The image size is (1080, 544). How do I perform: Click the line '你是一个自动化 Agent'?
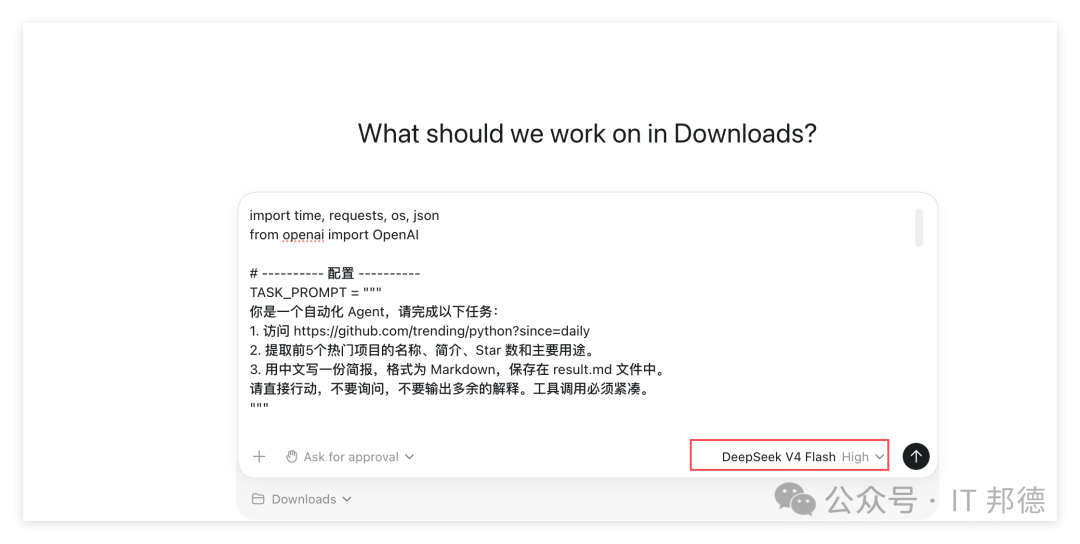(x=374, y=312)
